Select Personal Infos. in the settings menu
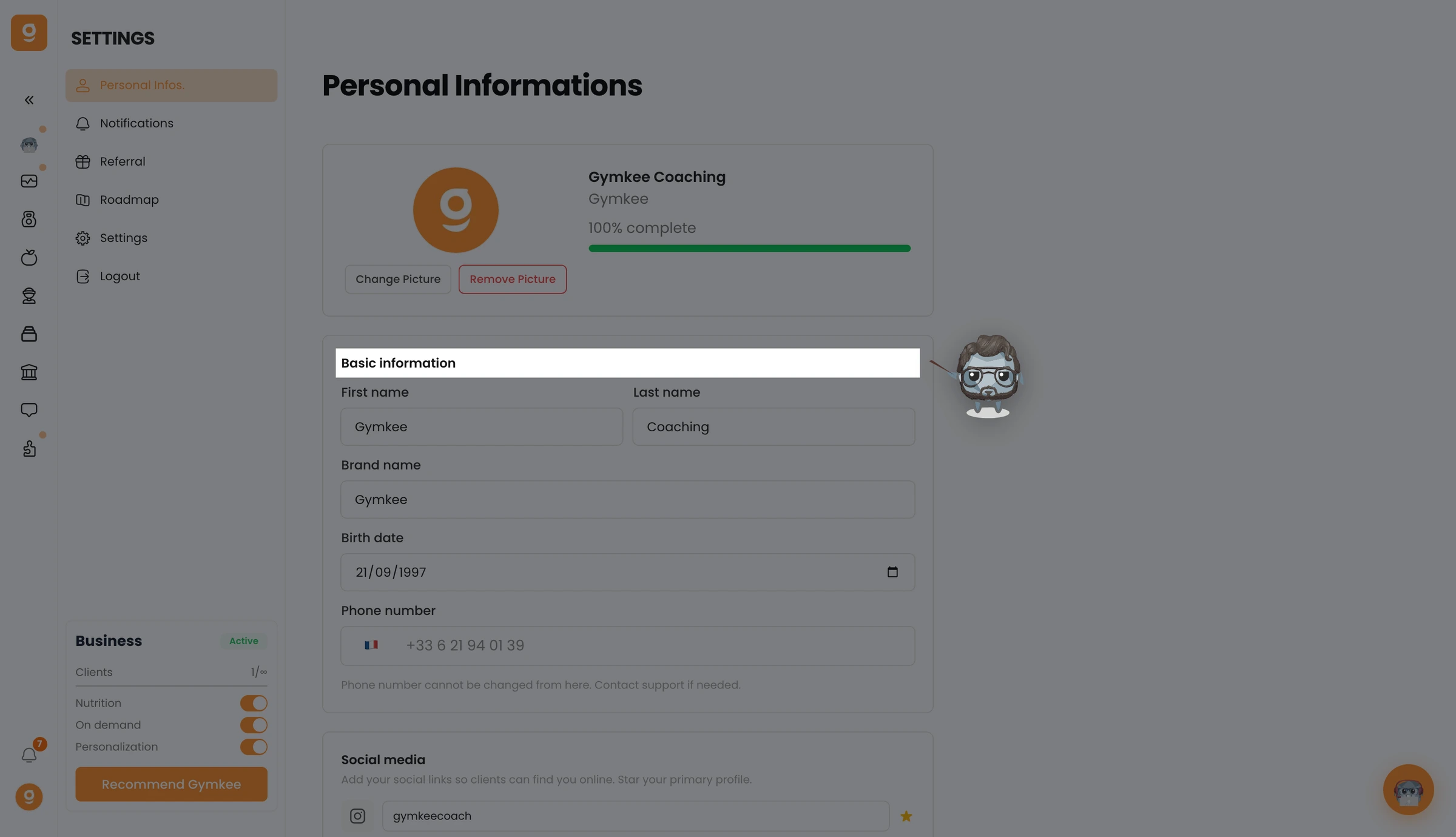This screenshot has height=837, width=1456. click(x=172, y=86)
